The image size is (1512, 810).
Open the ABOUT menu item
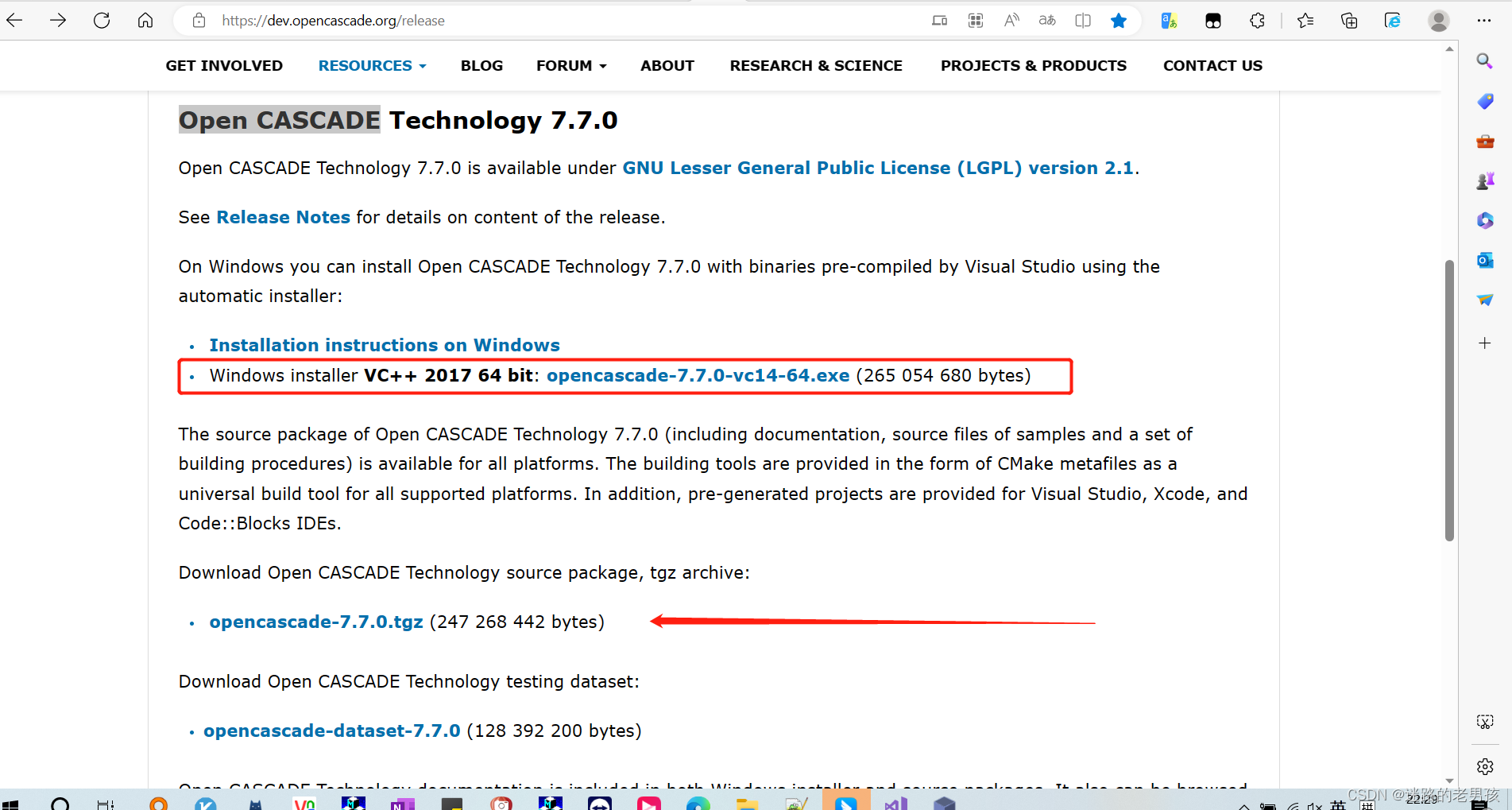[x=667, y=66]
